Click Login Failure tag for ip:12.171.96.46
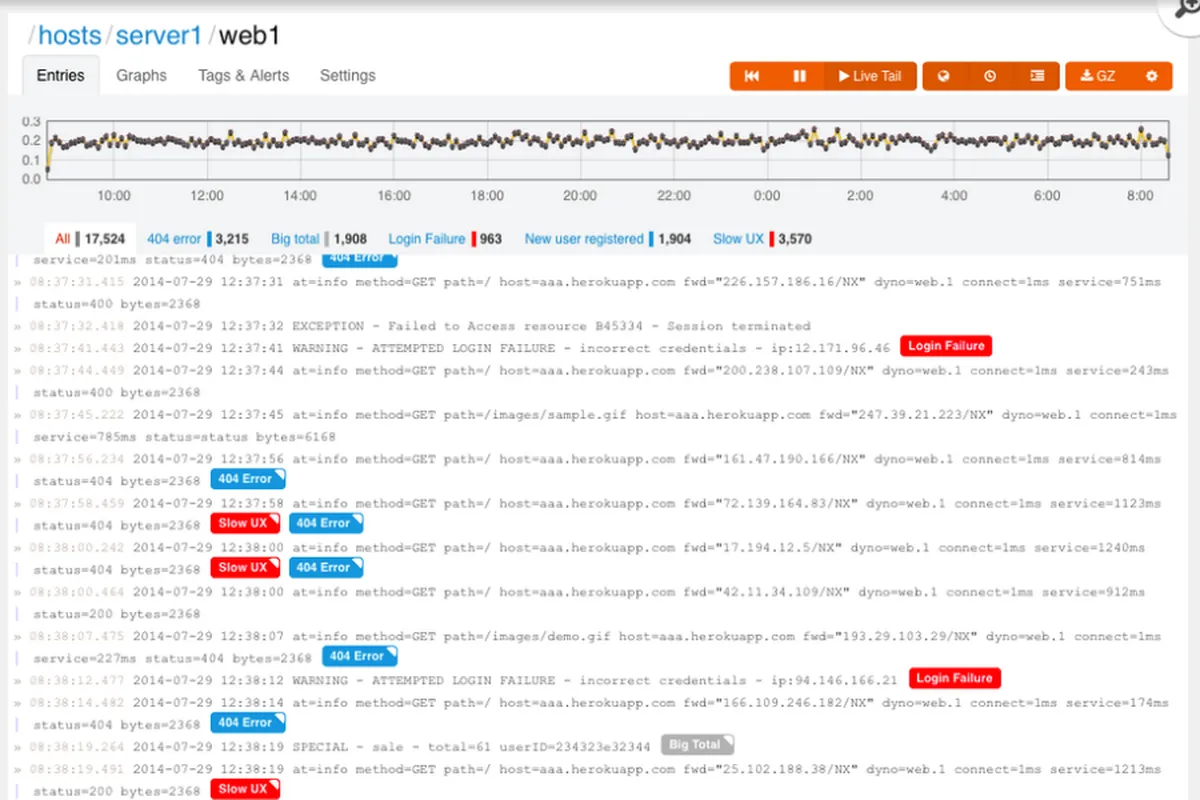Viewport: 1200px width, 800px height. coord(946,346)
